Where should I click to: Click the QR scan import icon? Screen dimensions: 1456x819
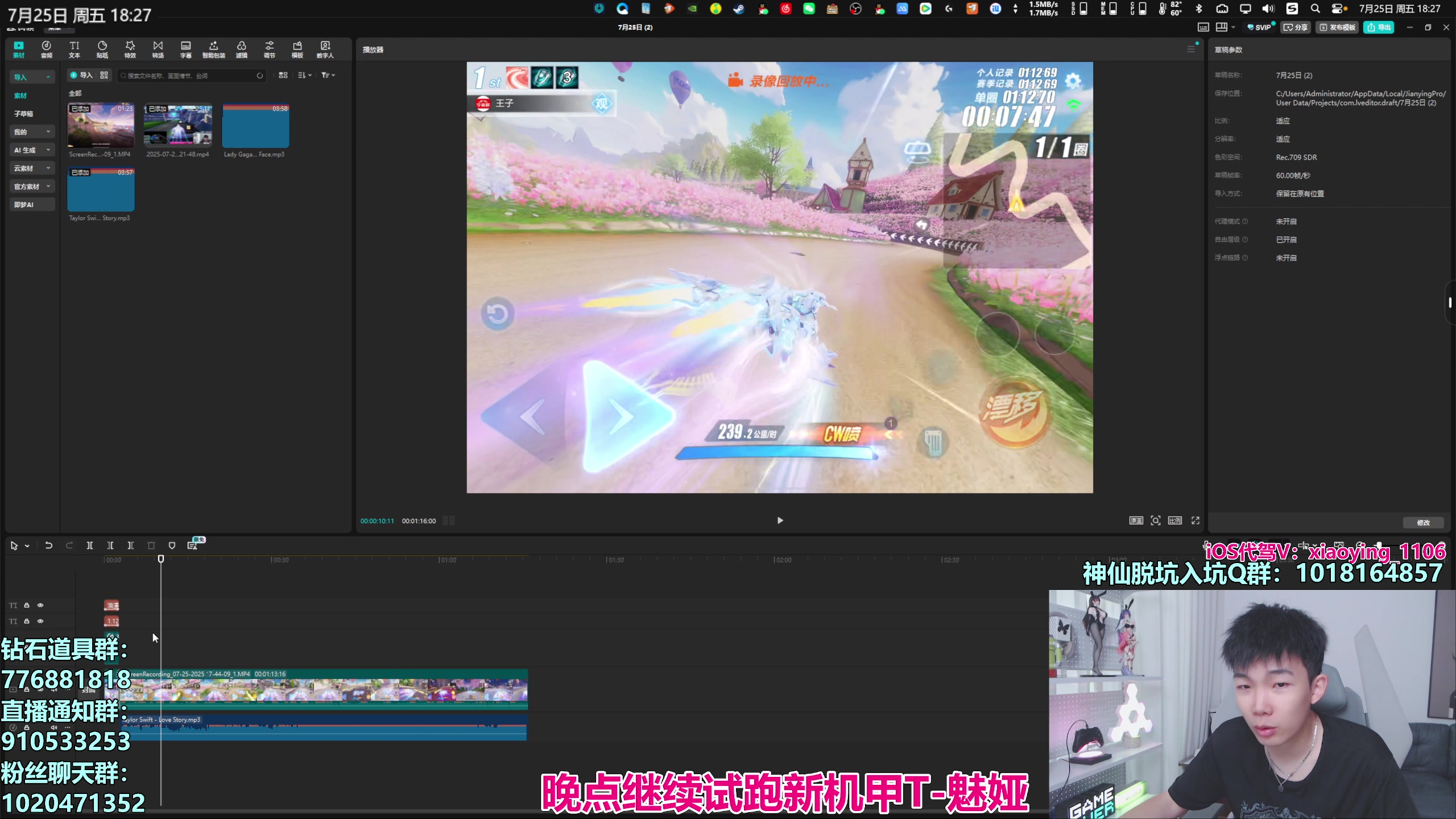coord(104,75)
